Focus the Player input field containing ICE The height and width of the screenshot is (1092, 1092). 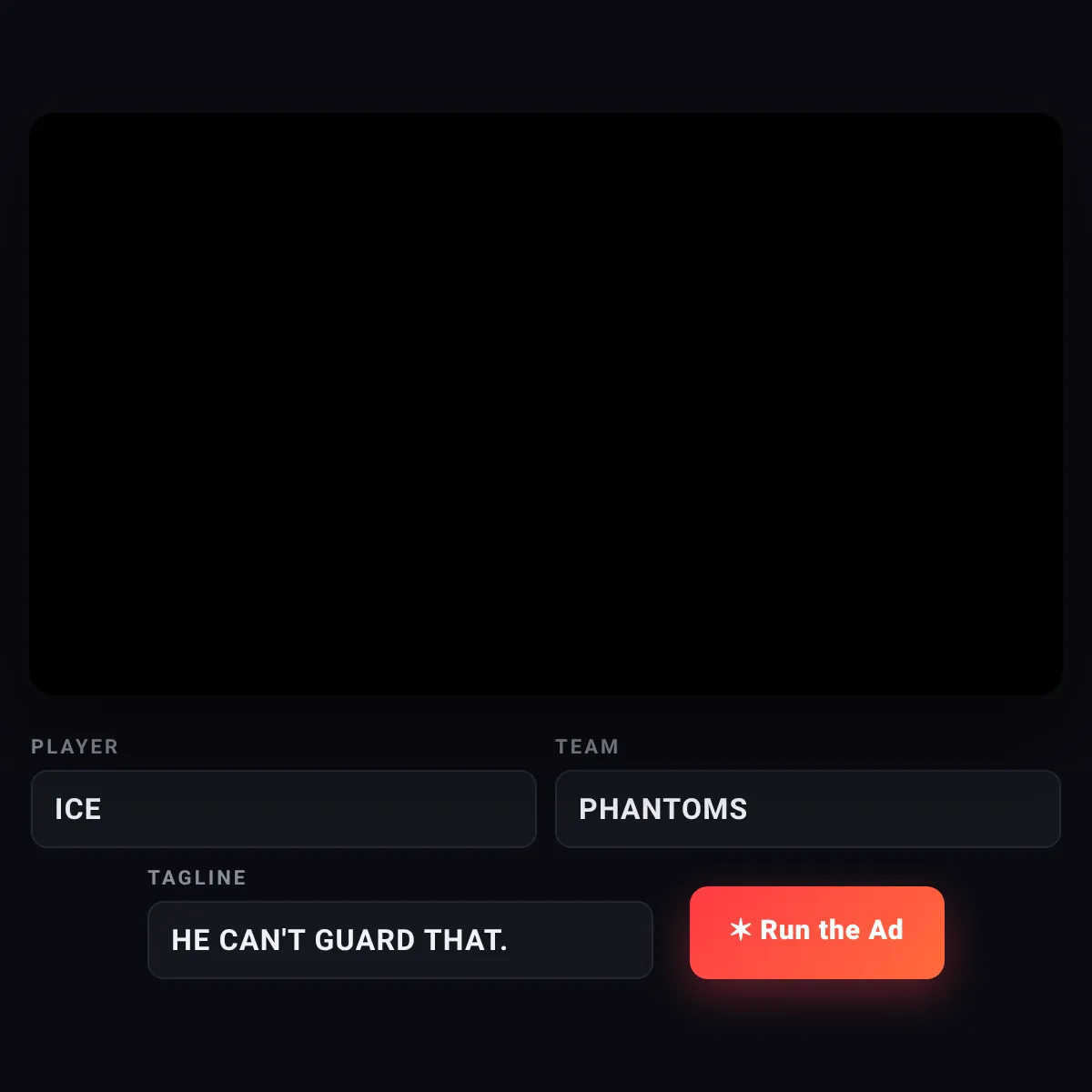(x=284, y=809)
